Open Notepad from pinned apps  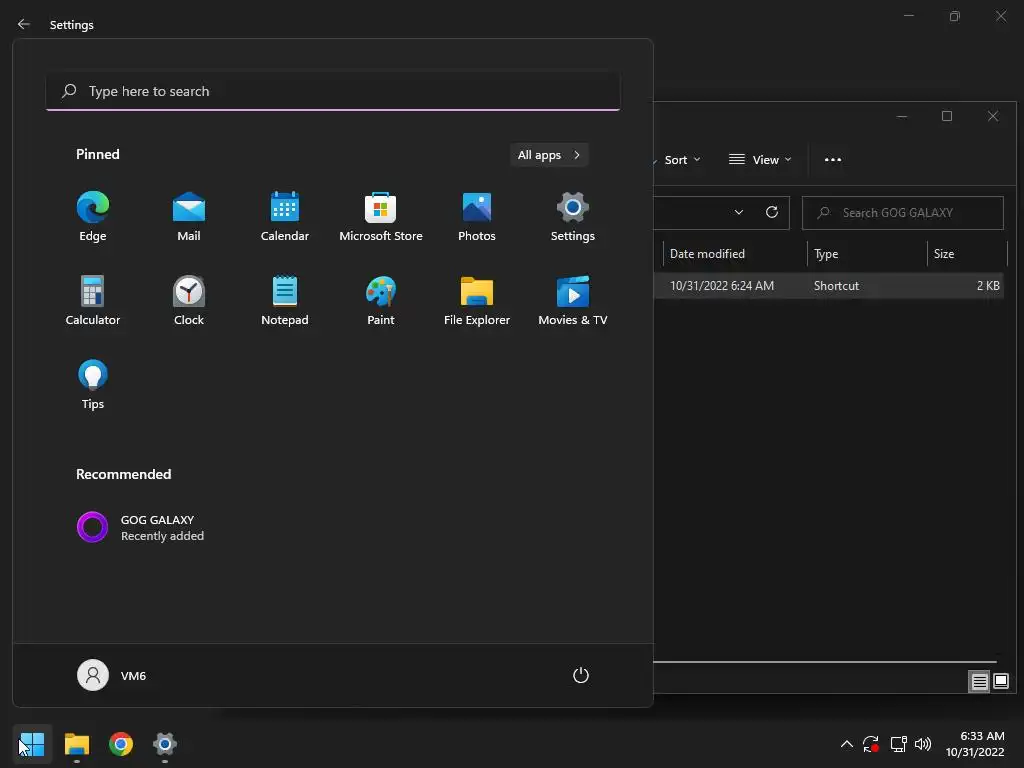point(285,301)
